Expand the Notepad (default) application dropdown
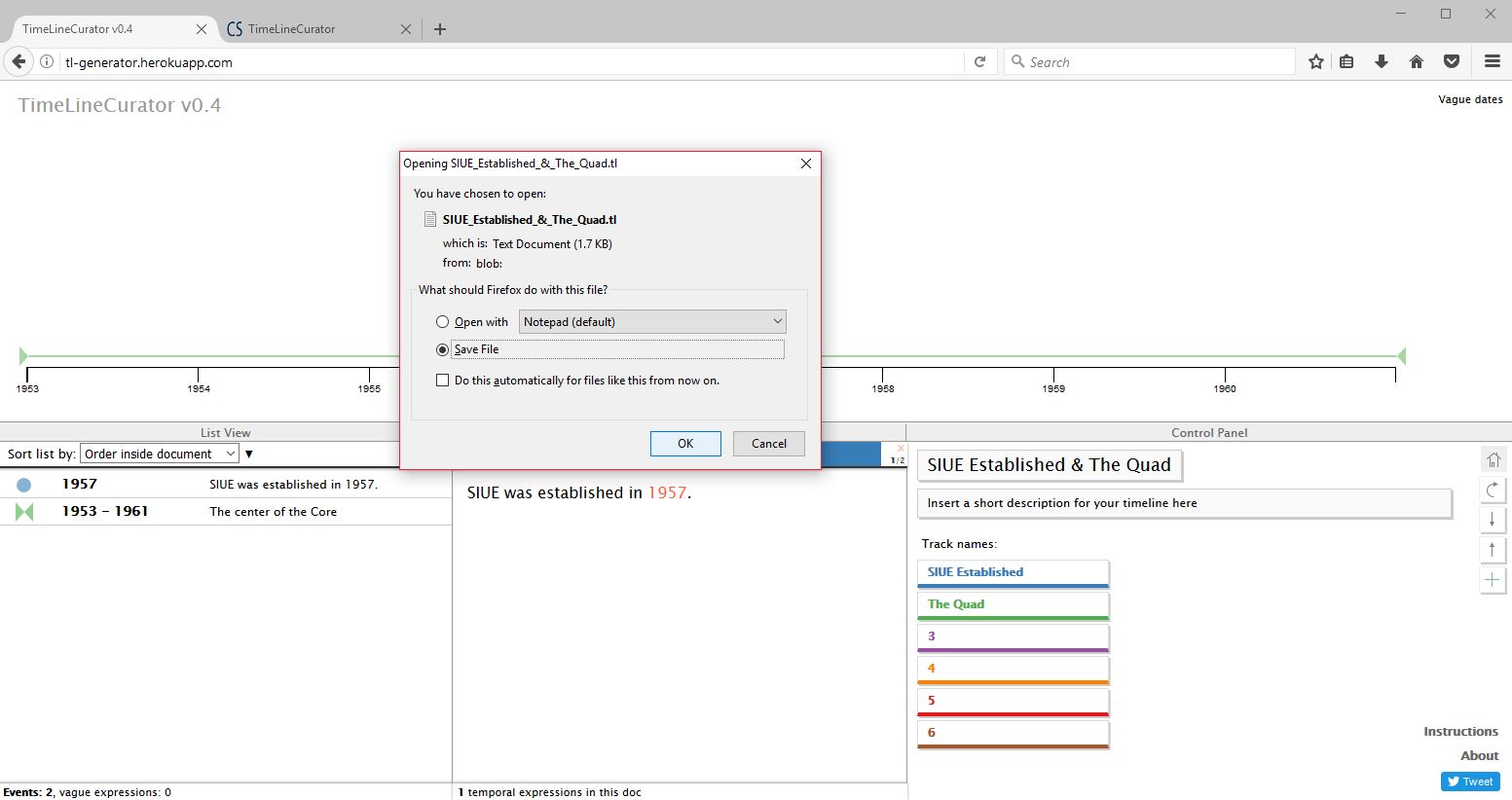This screenshot has height=800, width=1512. (652, 322)
